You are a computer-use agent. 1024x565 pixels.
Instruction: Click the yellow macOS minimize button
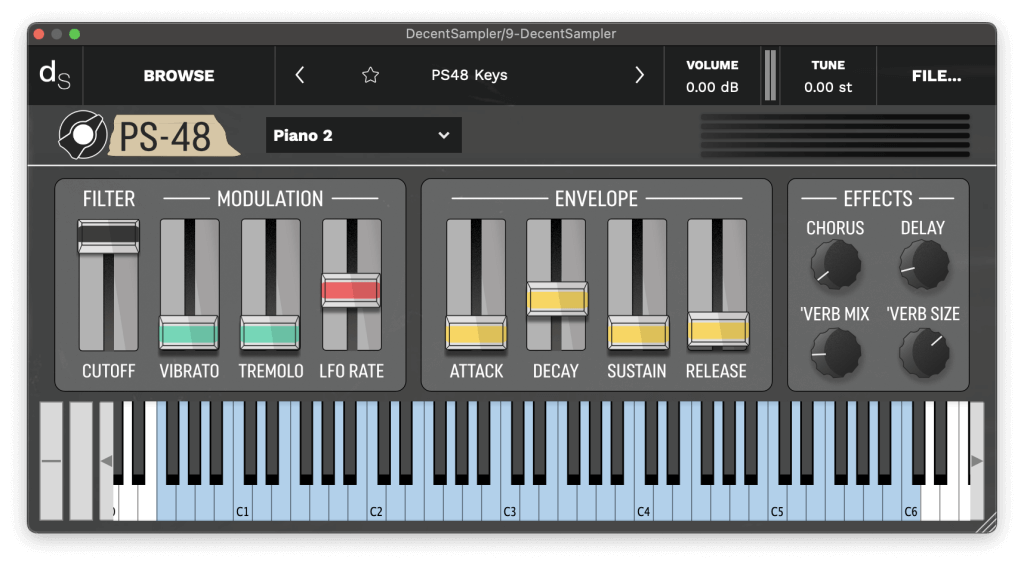click(x=57, y=34)
